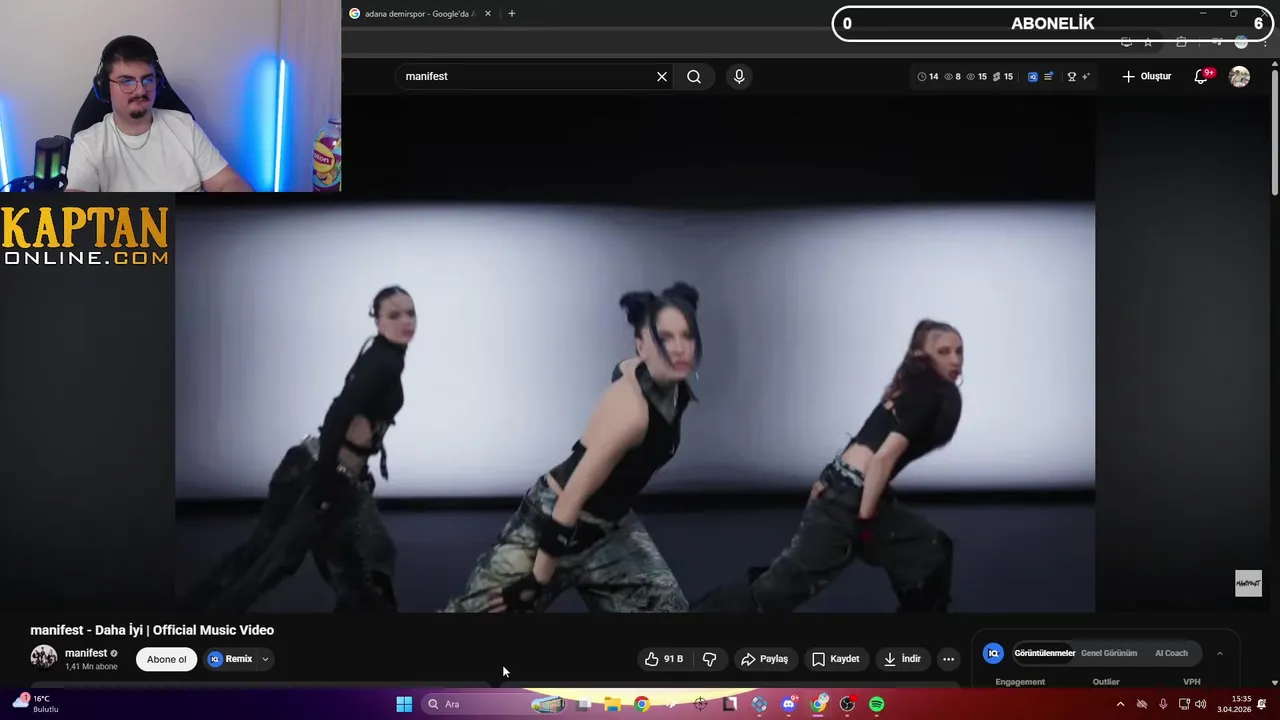Click the Engagement label in stats panel
Image resolution: width=1280 pixels, height=720 pixels.
1020,682
